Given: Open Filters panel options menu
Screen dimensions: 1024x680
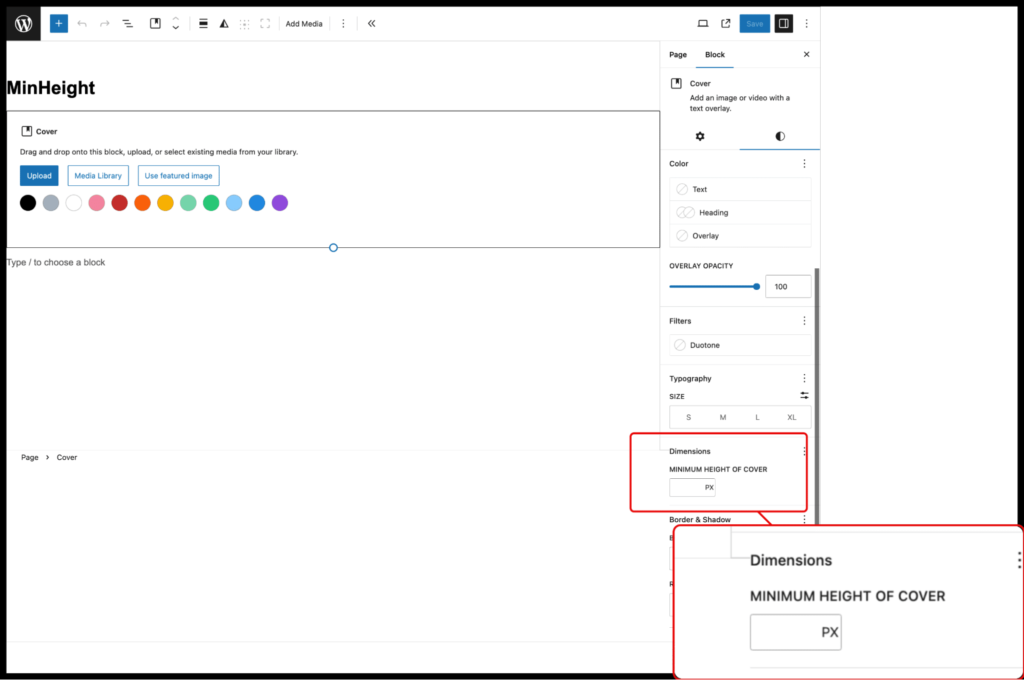Looking at the screenshot, I should tap(804, 321).
